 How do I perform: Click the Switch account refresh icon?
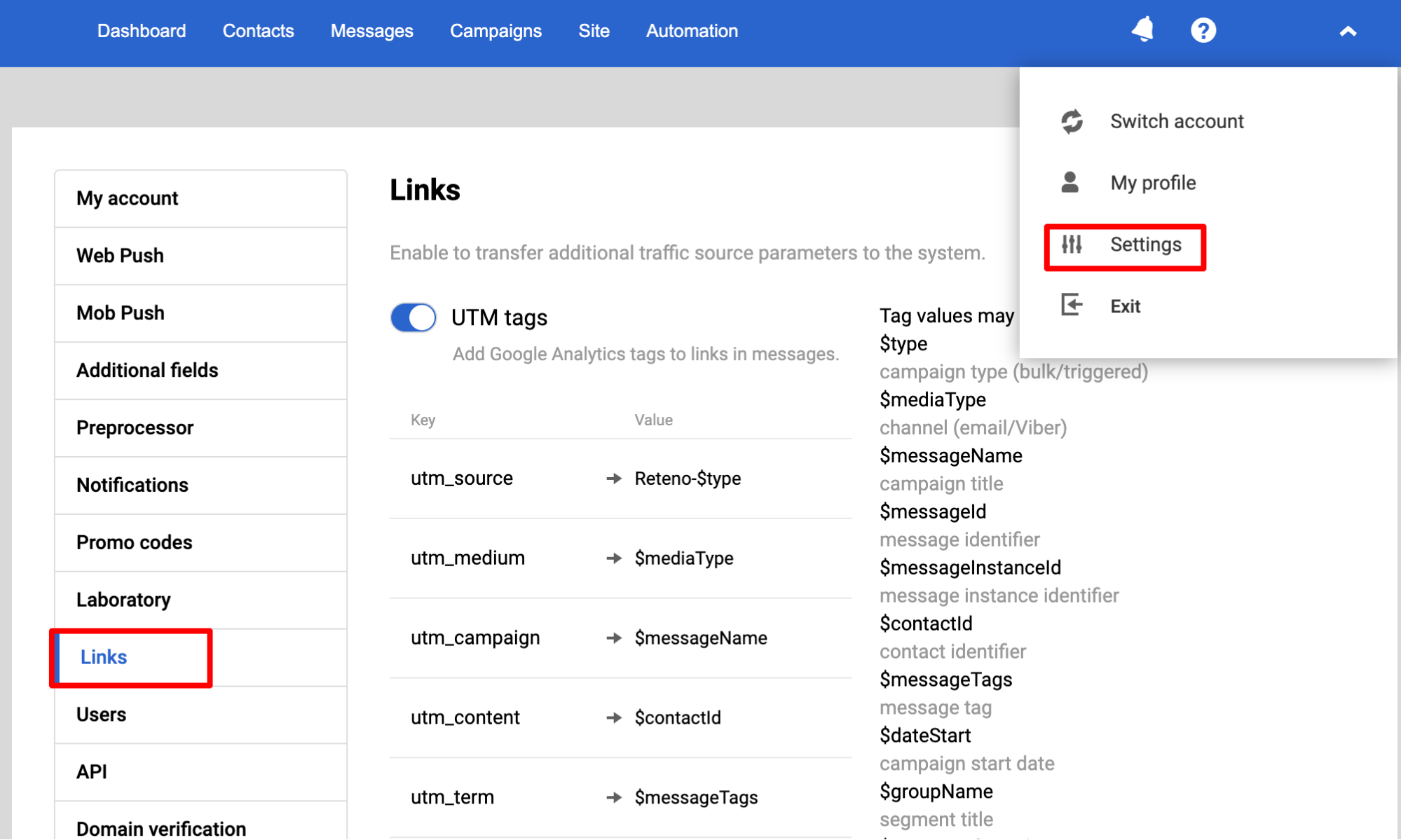tap(1071, 121)
